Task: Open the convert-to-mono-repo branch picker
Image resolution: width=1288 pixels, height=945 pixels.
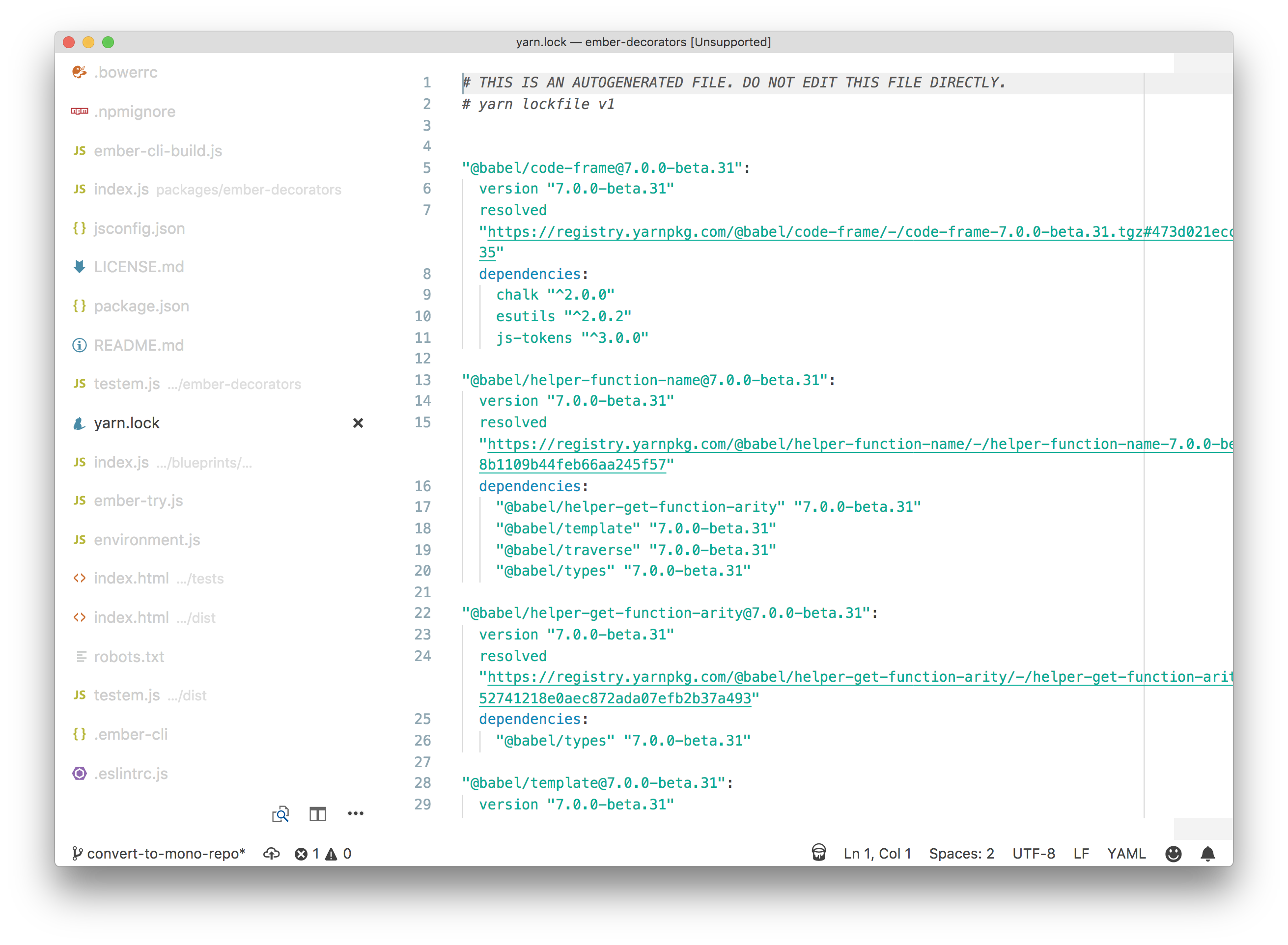Action: pyautogui.click(x=159, y=854)
